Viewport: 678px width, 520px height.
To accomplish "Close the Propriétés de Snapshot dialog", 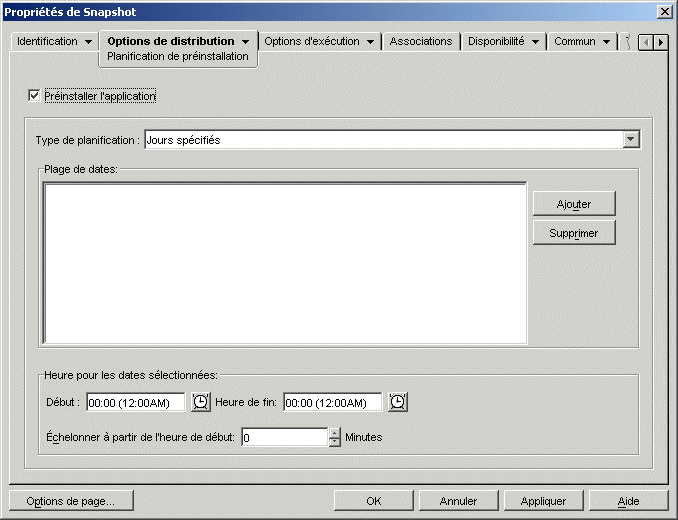I will [664, 12].
